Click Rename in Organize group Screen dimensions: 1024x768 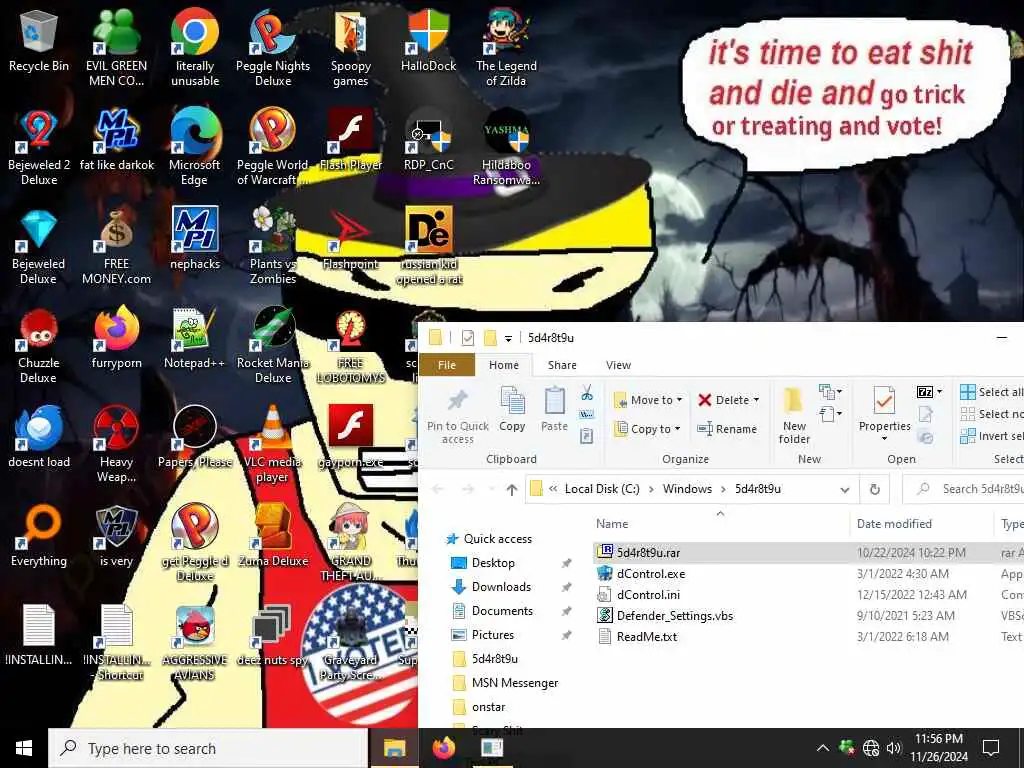tap(727, 429)
